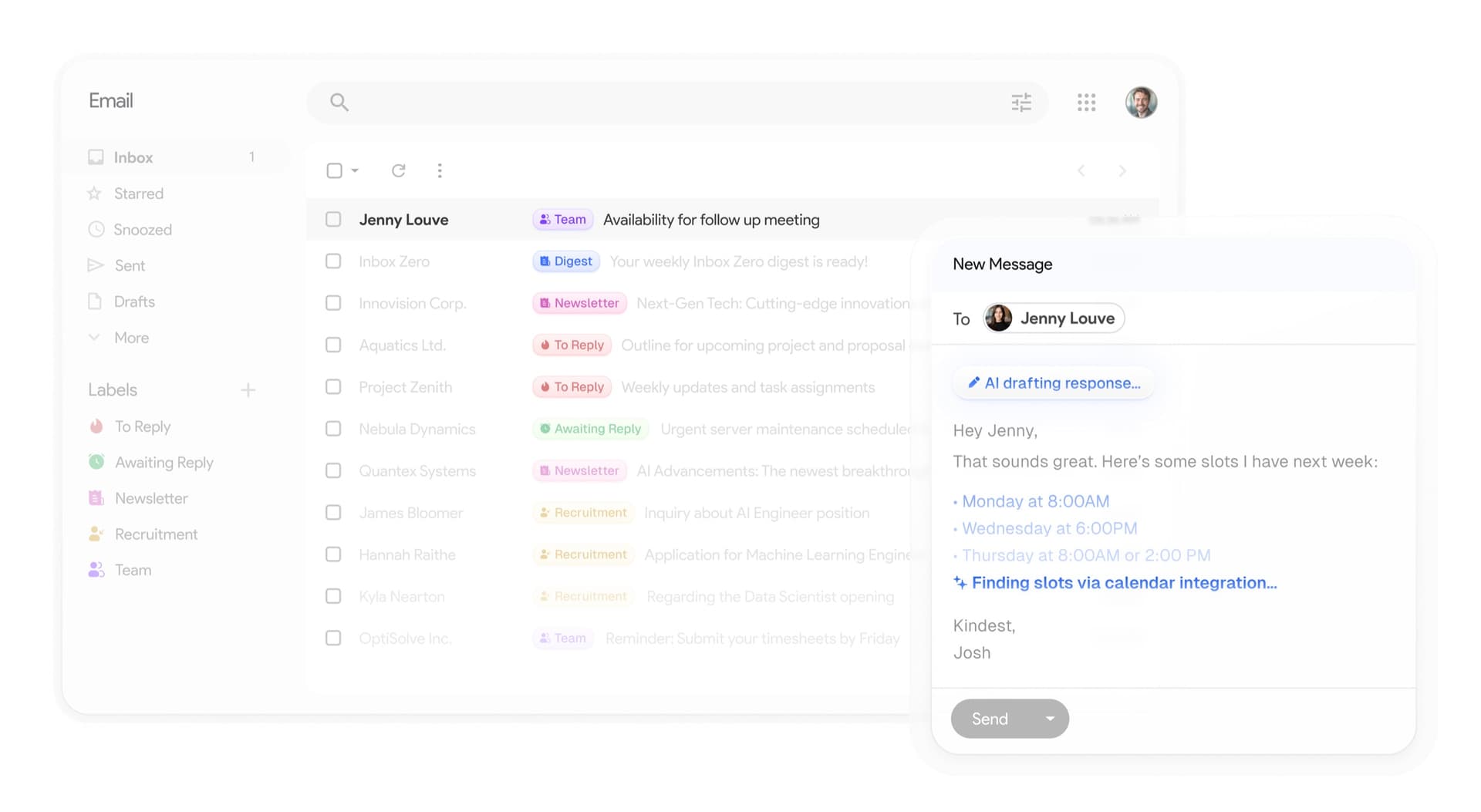Click the Starred star icon
Viewport: 1481px width, 812px height.
95,194
